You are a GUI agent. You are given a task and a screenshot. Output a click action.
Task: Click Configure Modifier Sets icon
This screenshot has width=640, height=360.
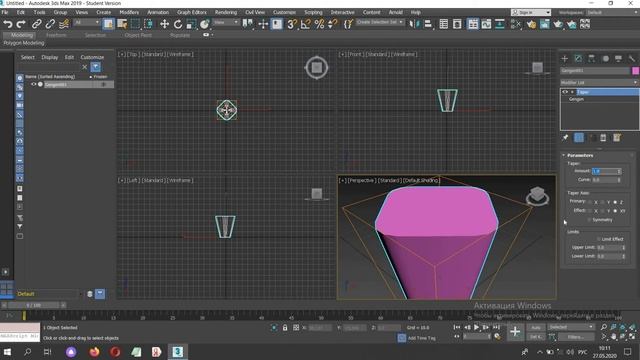616,138
